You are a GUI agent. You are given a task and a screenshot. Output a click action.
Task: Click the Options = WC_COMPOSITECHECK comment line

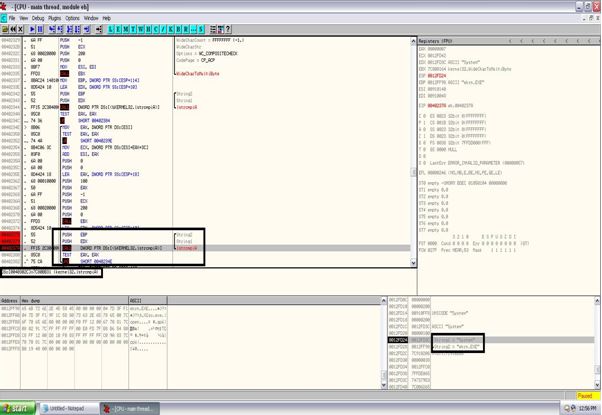click(207, 53)
